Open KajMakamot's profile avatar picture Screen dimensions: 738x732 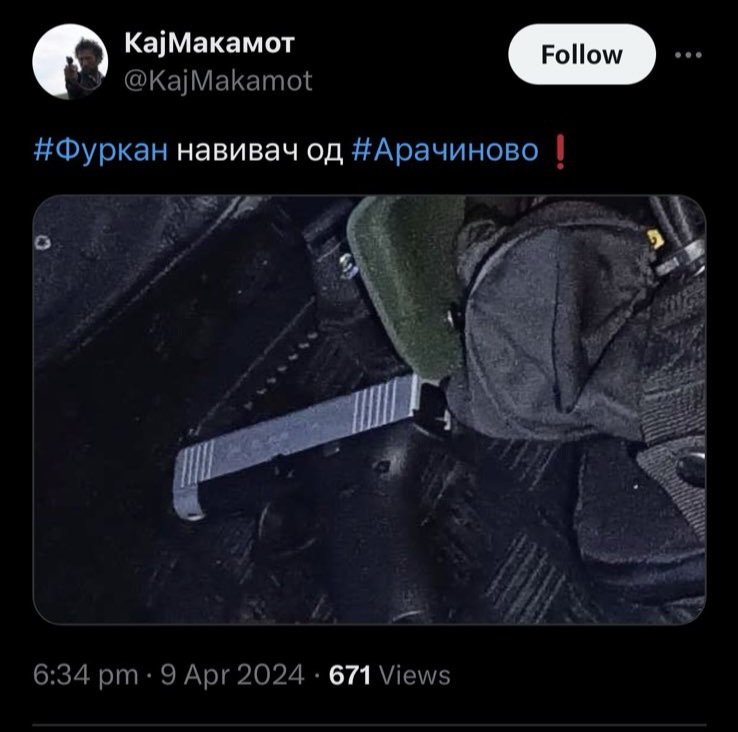point(70,62)
